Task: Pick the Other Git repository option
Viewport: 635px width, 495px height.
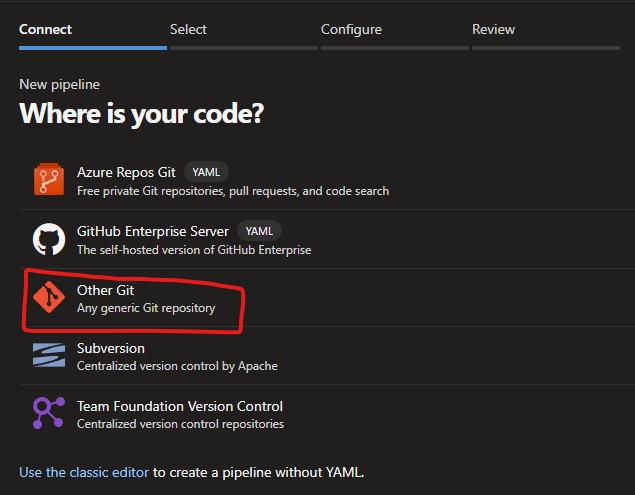Action: pyautogui.click(x=327, y=297)
